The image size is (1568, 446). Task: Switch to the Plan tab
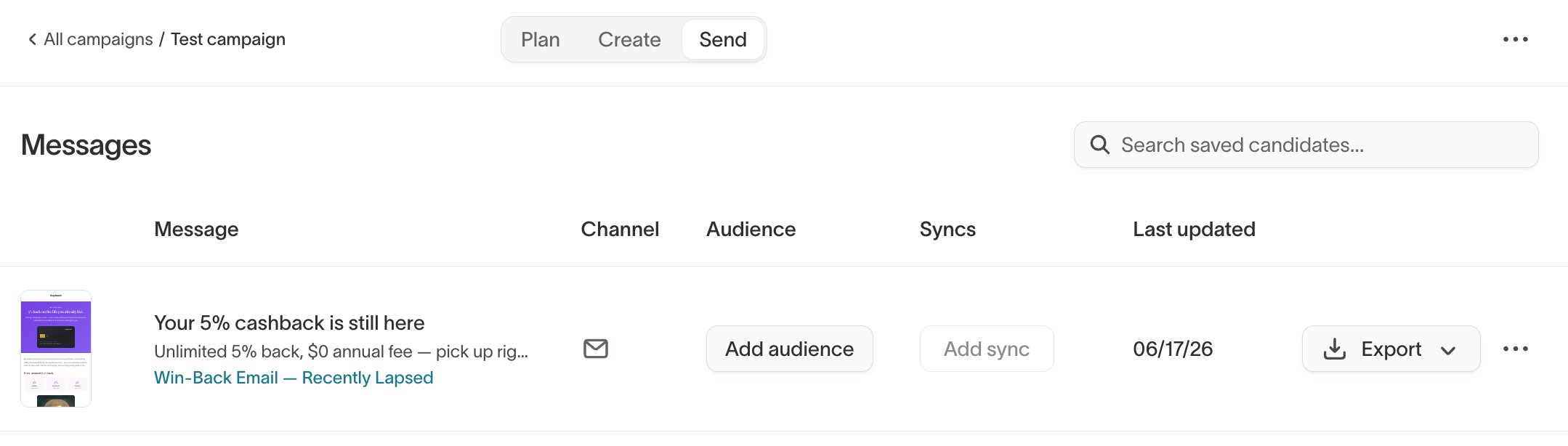pos(541,39)
